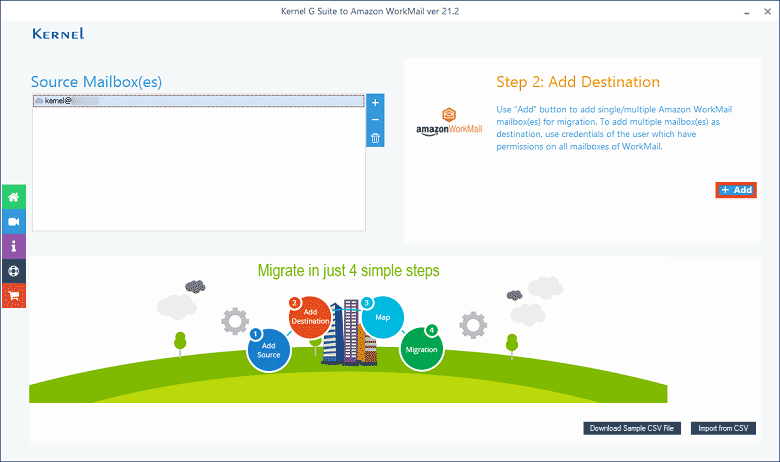This screenshot has width=780, height=462.
Task: Add a source mailbox with plus icon
Action: point(375,102)
